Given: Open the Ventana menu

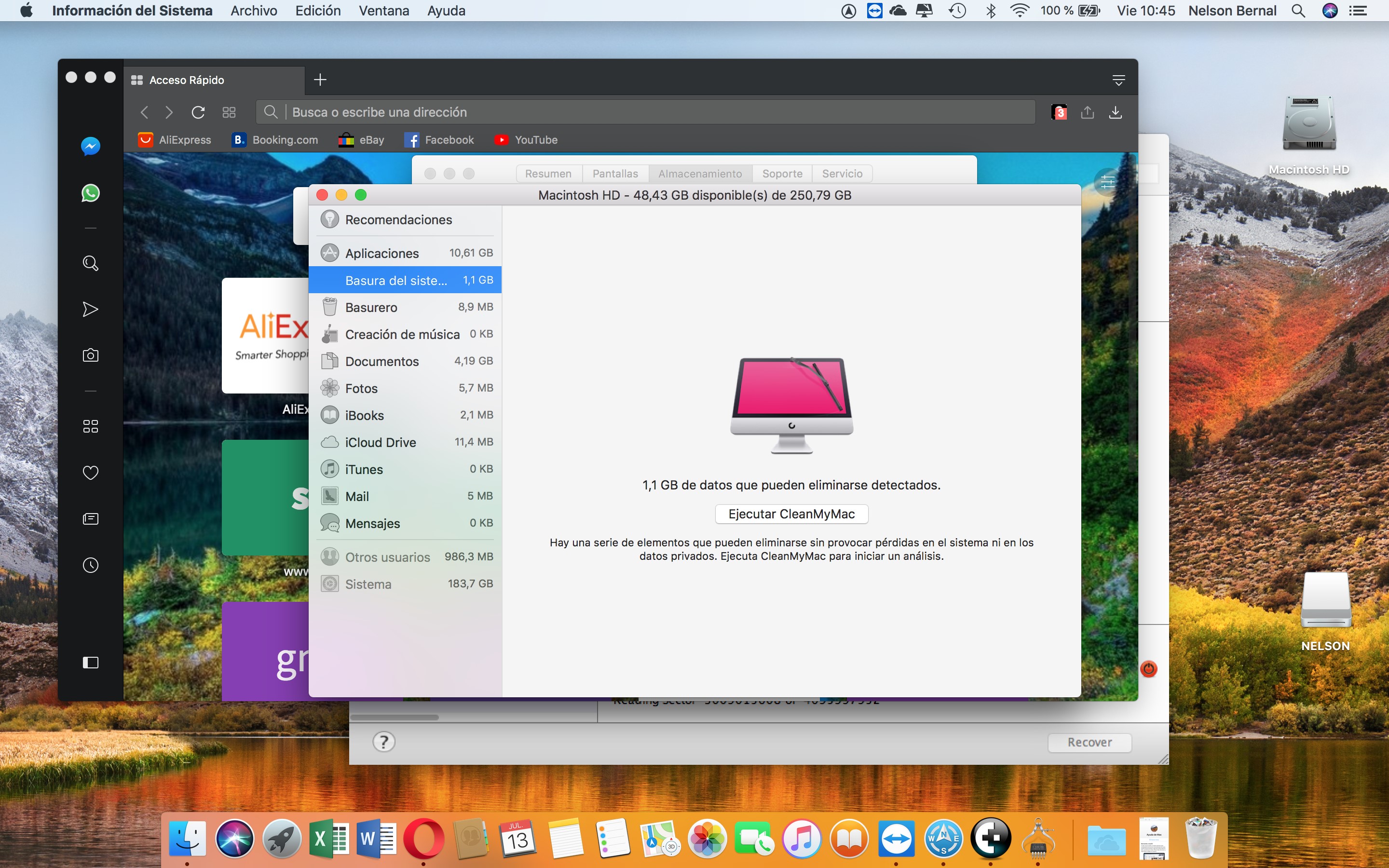Looking at the screenshot, I should point(383,11).
